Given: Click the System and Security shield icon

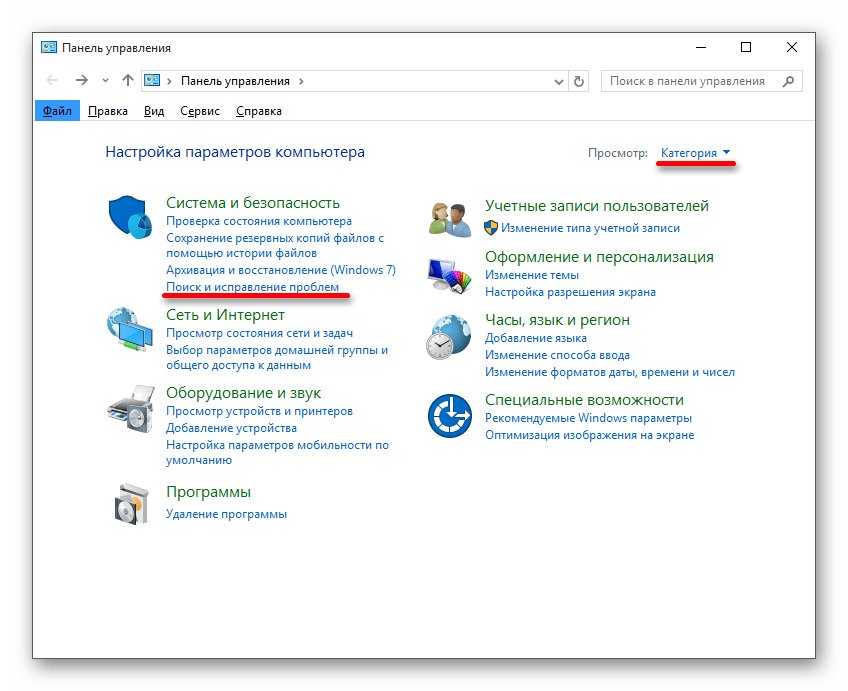Looking at the screenshot, I should [x=130, y=218].
